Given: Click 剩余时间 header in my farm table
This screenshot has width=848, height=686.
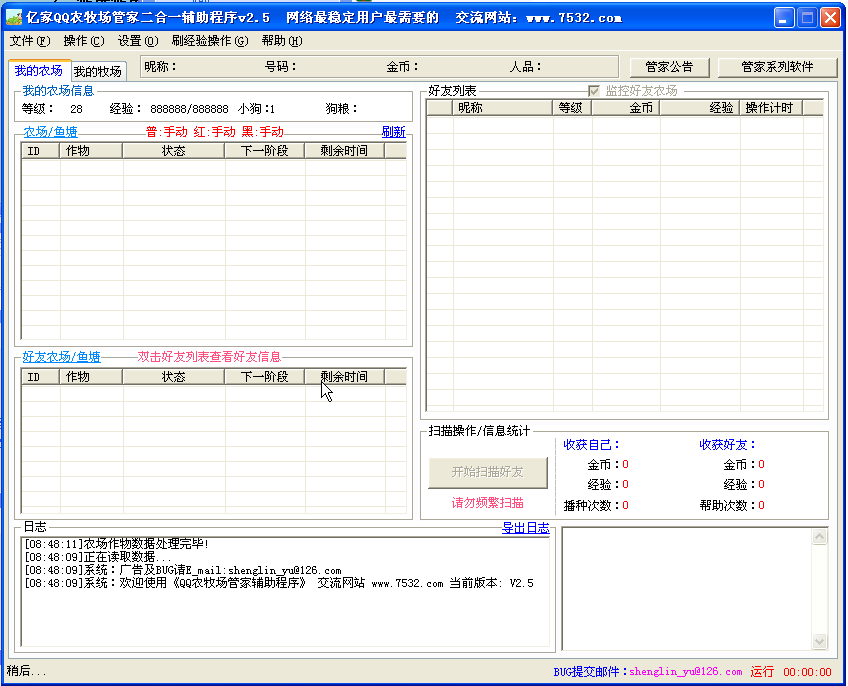Looking at the screenshot, I should pyautogui.click(x=344, y=151).
